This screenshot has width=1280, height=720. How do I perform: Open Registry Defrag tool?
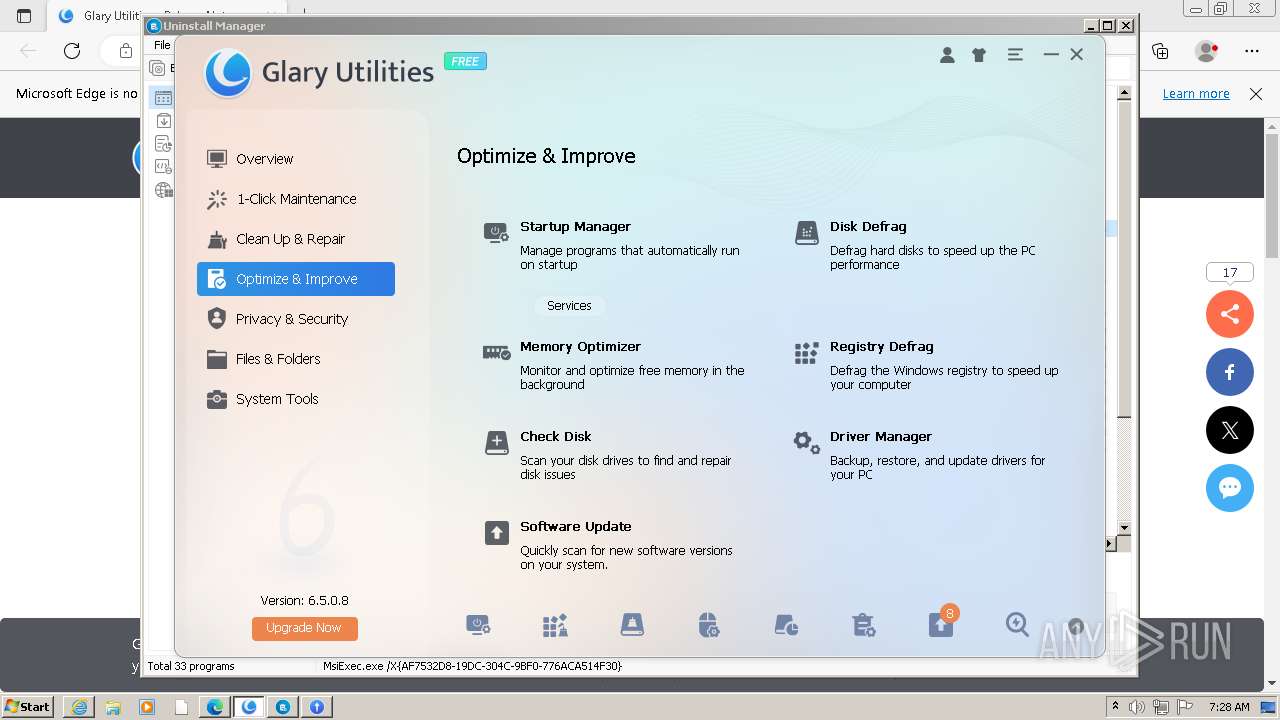[881, 347]
